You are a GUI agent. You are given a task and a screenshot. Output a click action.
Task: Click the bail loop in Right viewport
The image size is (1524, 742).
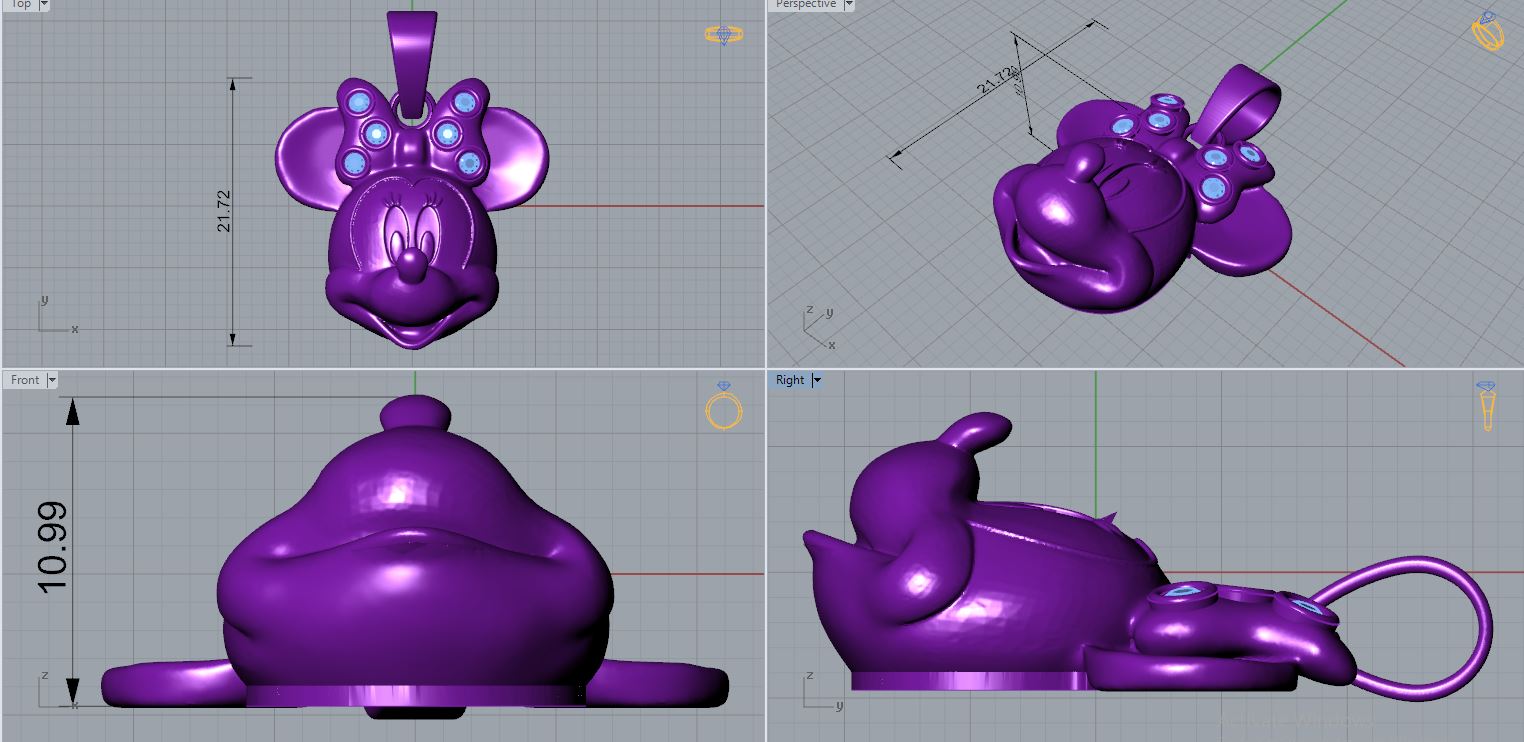(1420, 630)
